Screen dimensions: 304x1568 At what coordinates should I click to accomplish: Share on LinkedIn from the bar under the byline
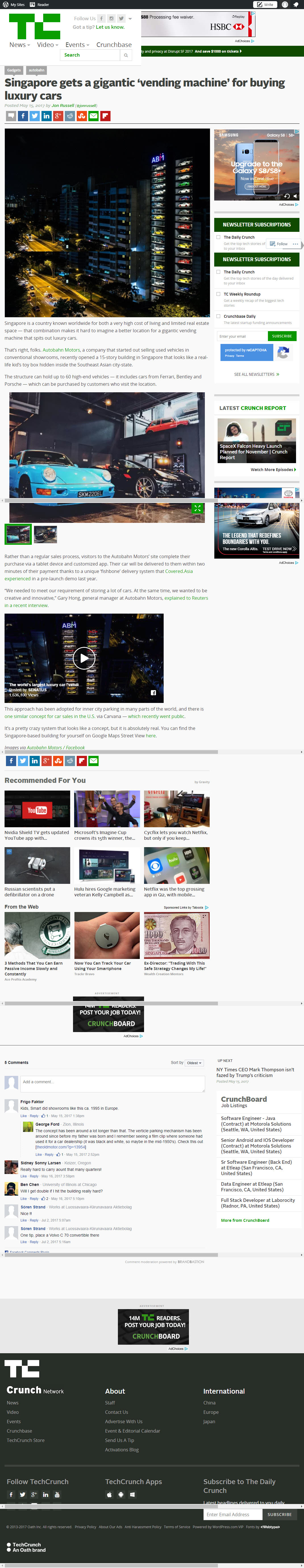coord(46,116)
